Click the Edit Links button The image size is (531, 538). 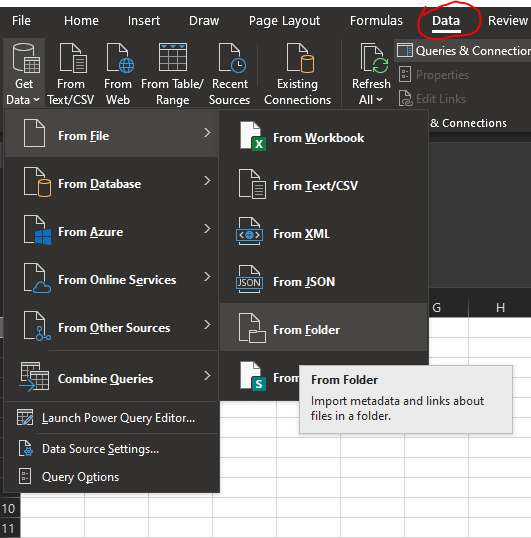coord(433,99)
